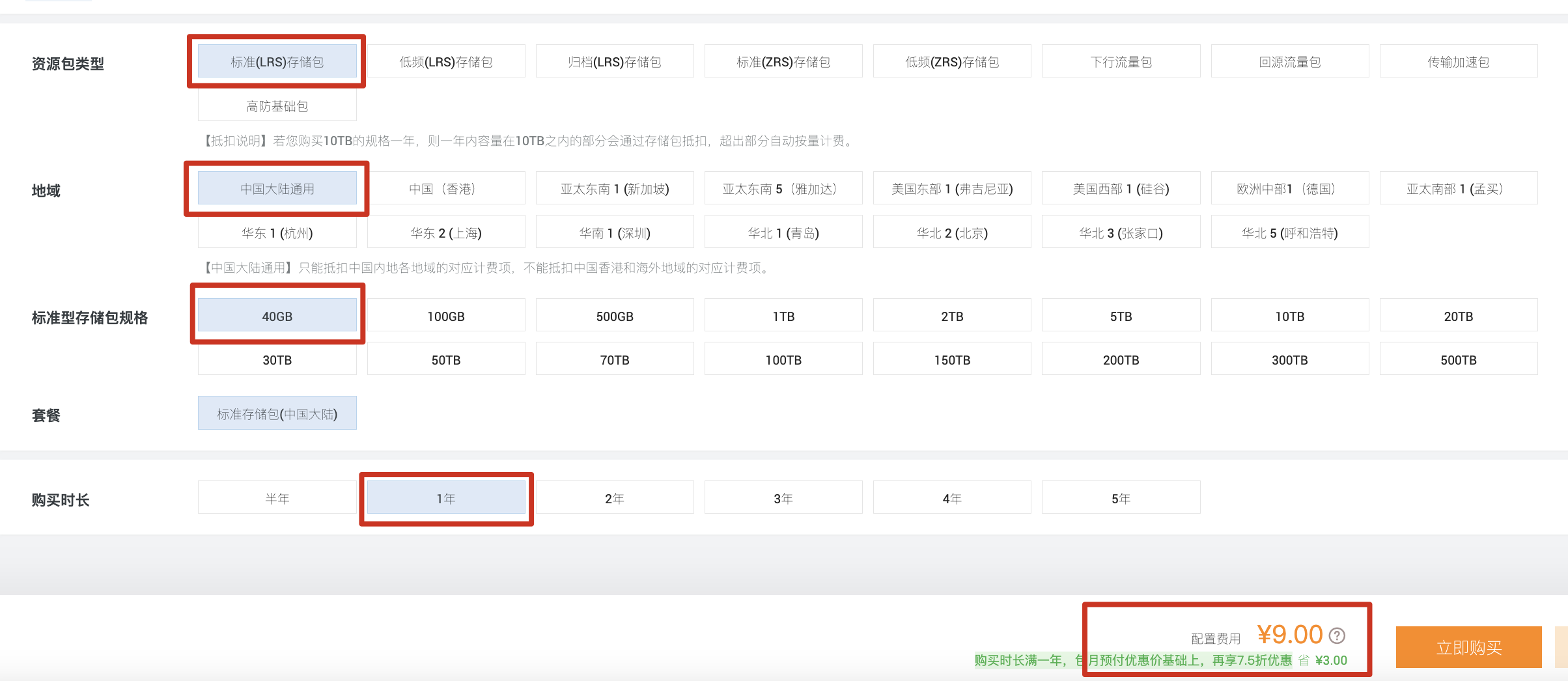
Task: Pick the 100GB storage spec
Action: (446, 316)
